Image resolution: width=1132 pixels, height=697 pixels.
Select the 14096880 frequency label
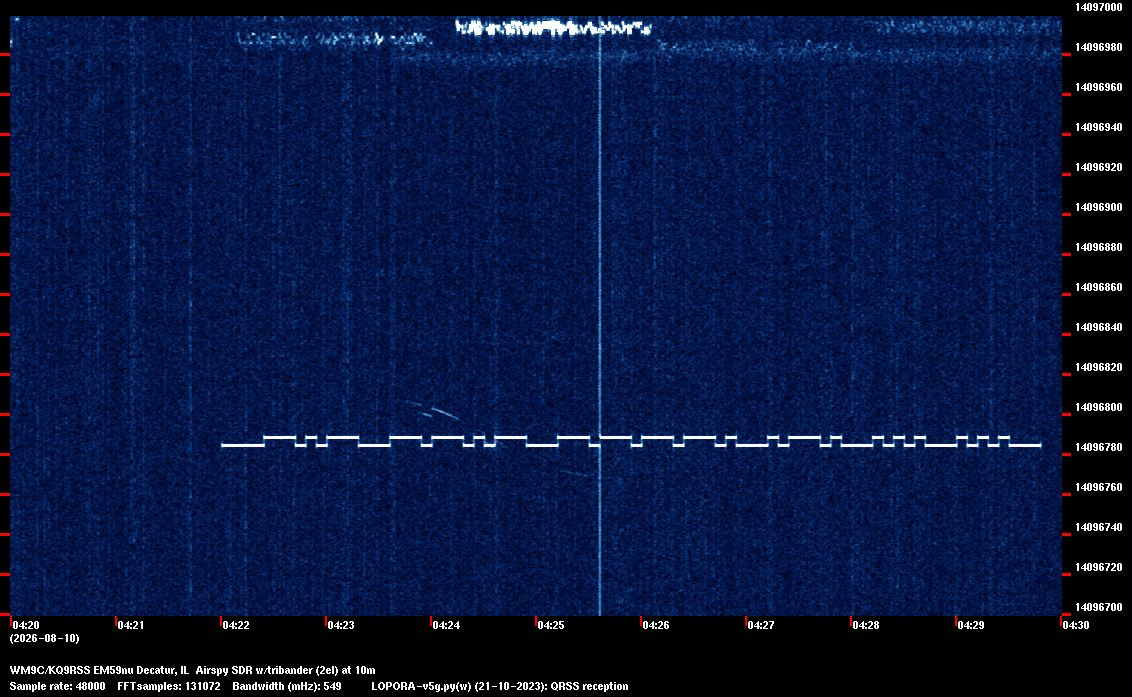[1099, 248]
